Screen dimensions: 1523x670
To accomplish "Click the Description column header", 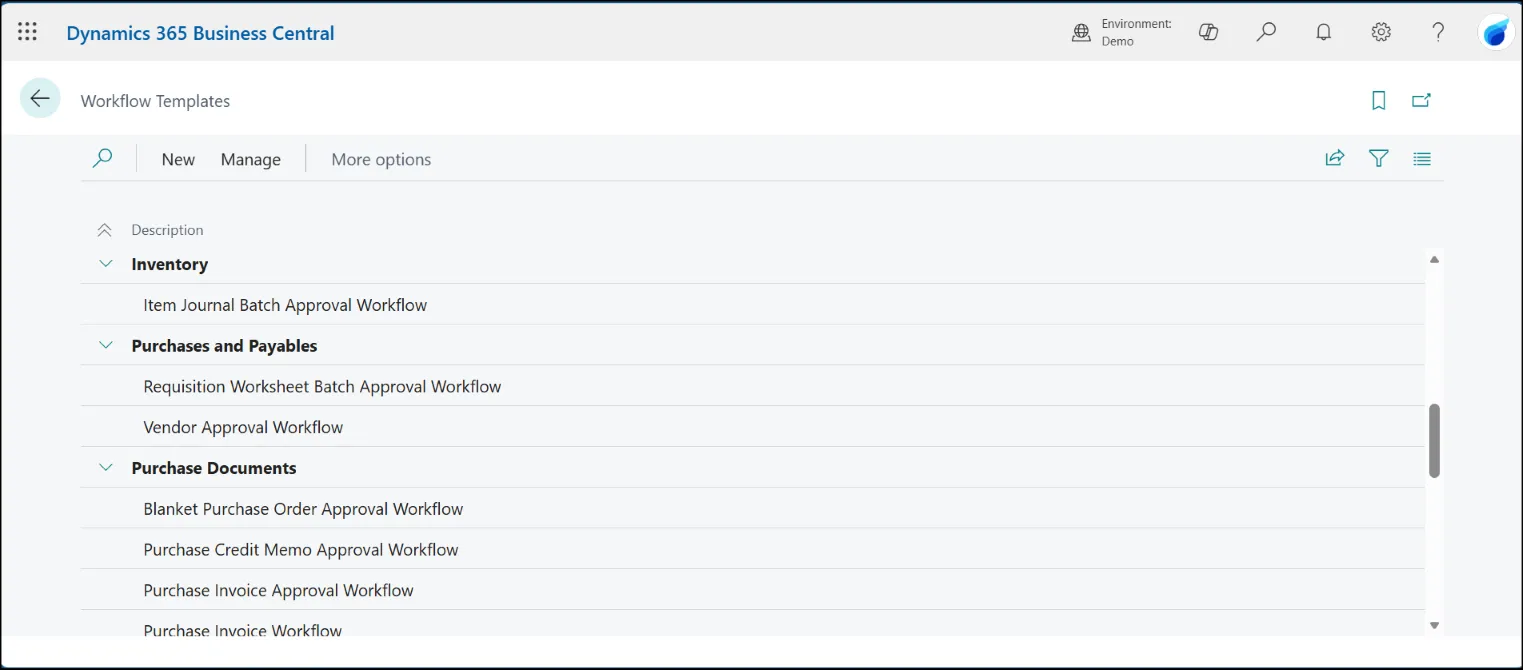I will [x=167, y=230].
